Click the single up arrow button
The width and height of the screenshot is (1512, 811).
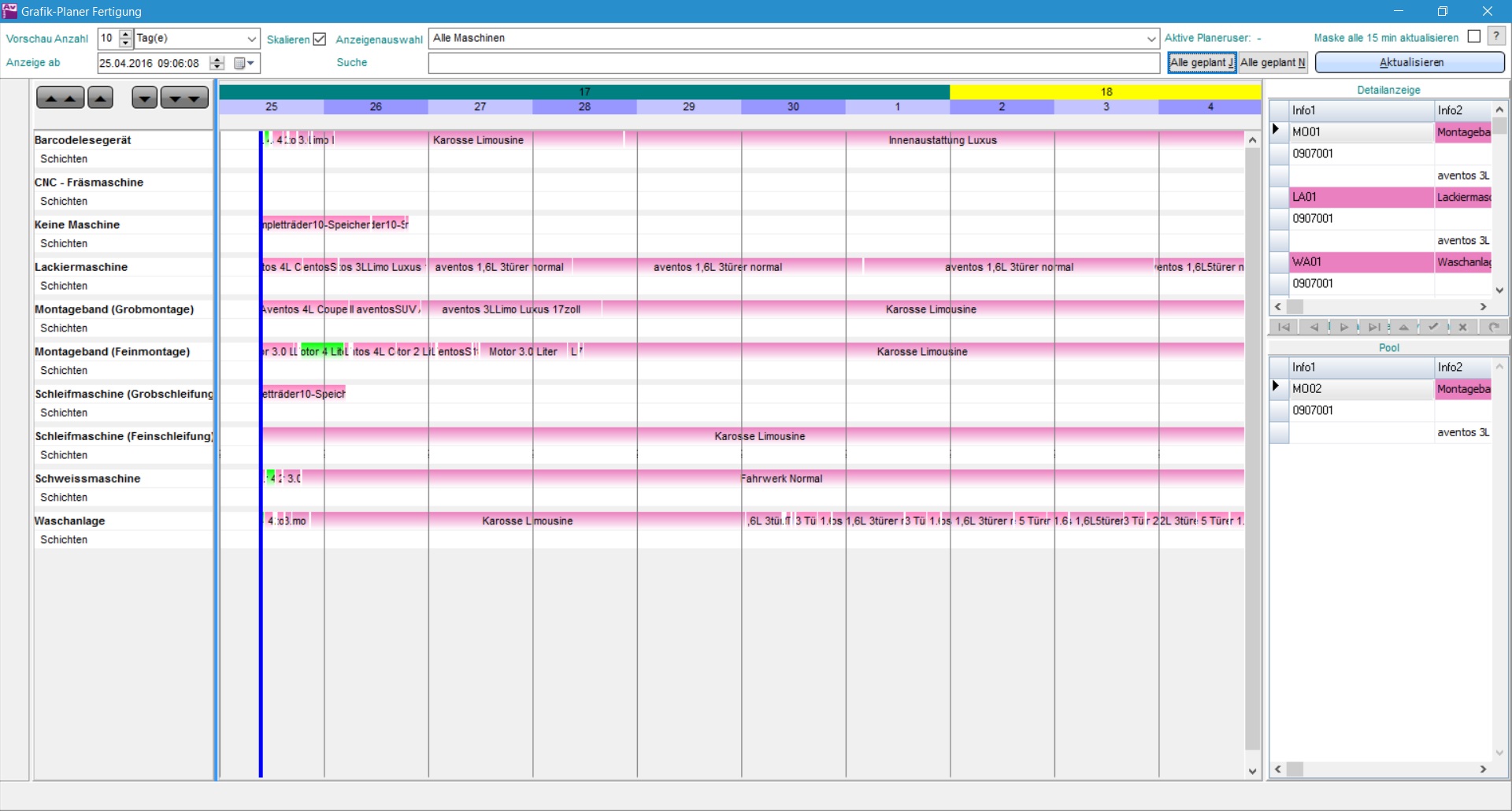tap(100, 98)
